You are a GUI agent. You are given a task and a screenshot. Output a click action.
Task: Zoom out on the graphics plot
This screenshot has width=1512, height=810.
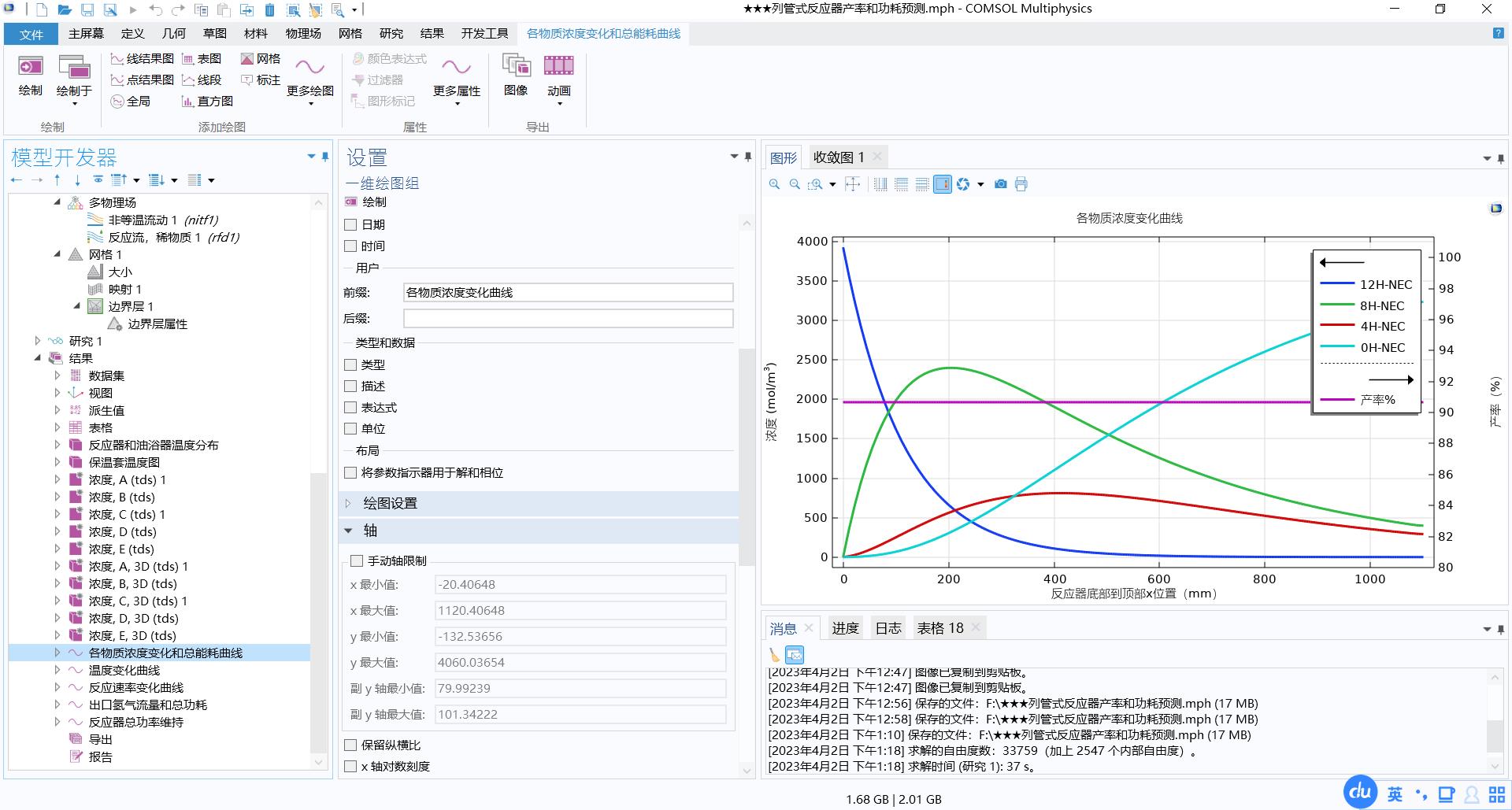795,184
